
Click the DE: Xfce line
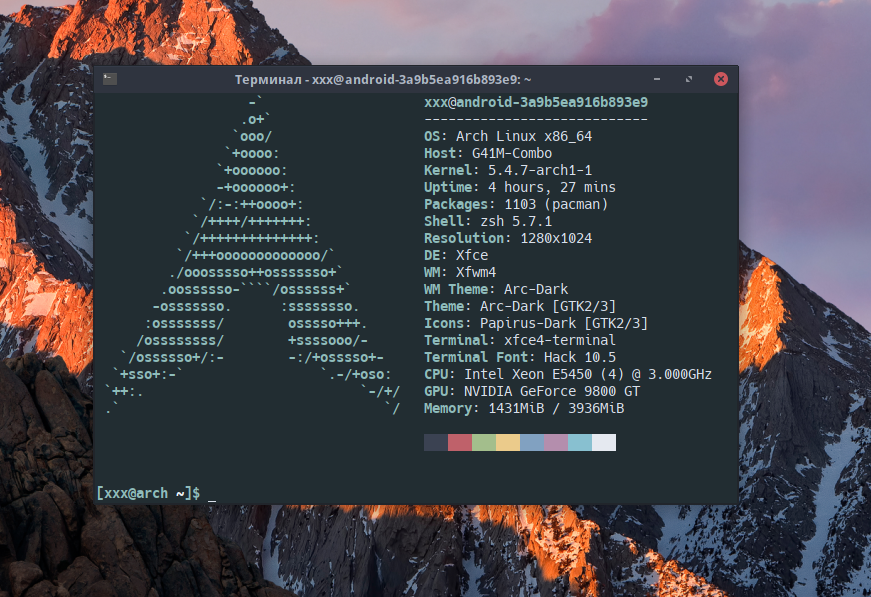click(x=456, y=255)
